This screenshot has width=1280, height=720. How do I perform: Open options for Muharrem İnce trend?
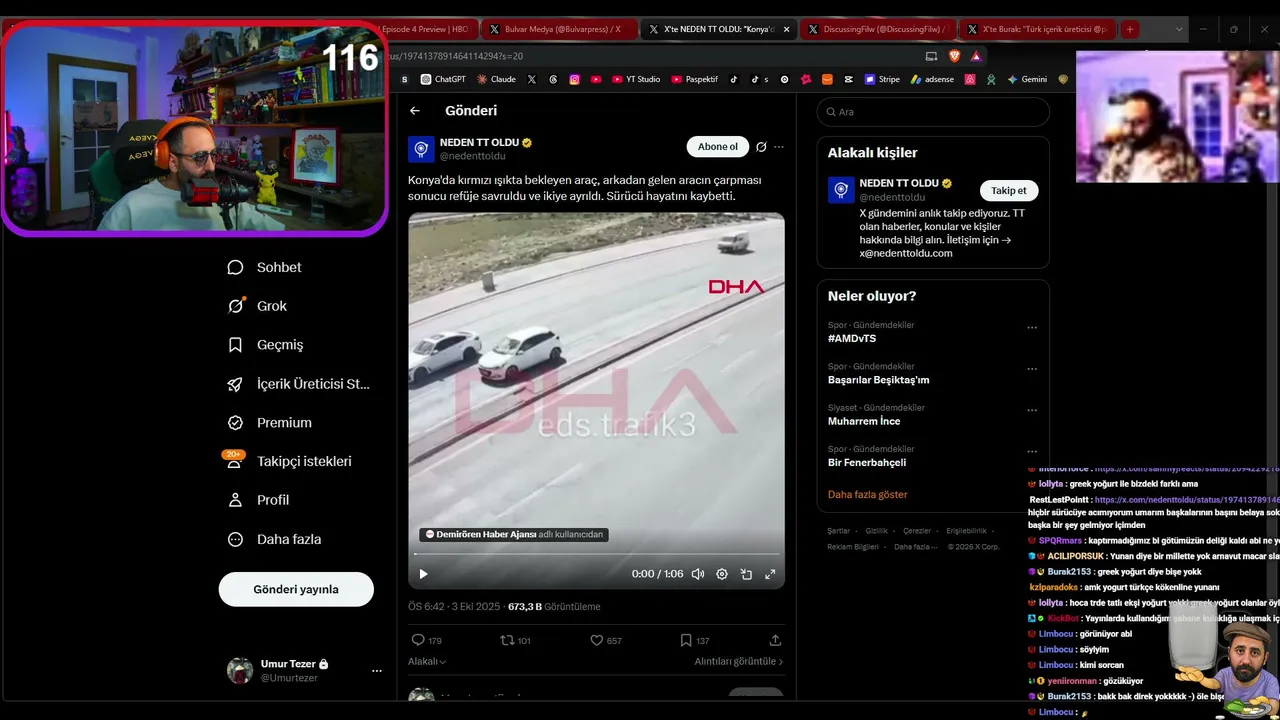pyautogui.click(x=1032, y=410)
